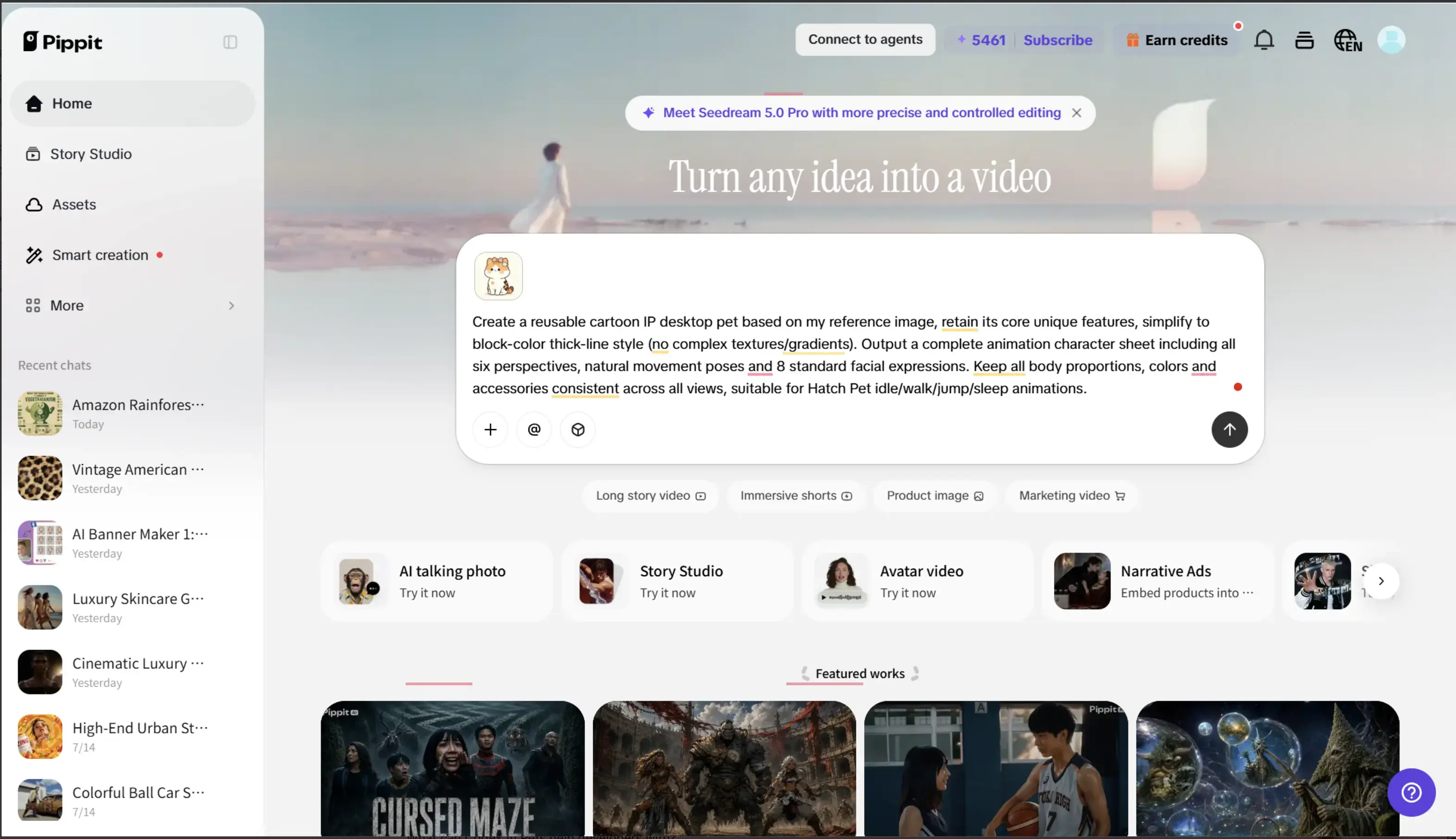Screen dimensions: 1456x839
Task: Open Cursed Maze featured work
Action: coord(453,769)
